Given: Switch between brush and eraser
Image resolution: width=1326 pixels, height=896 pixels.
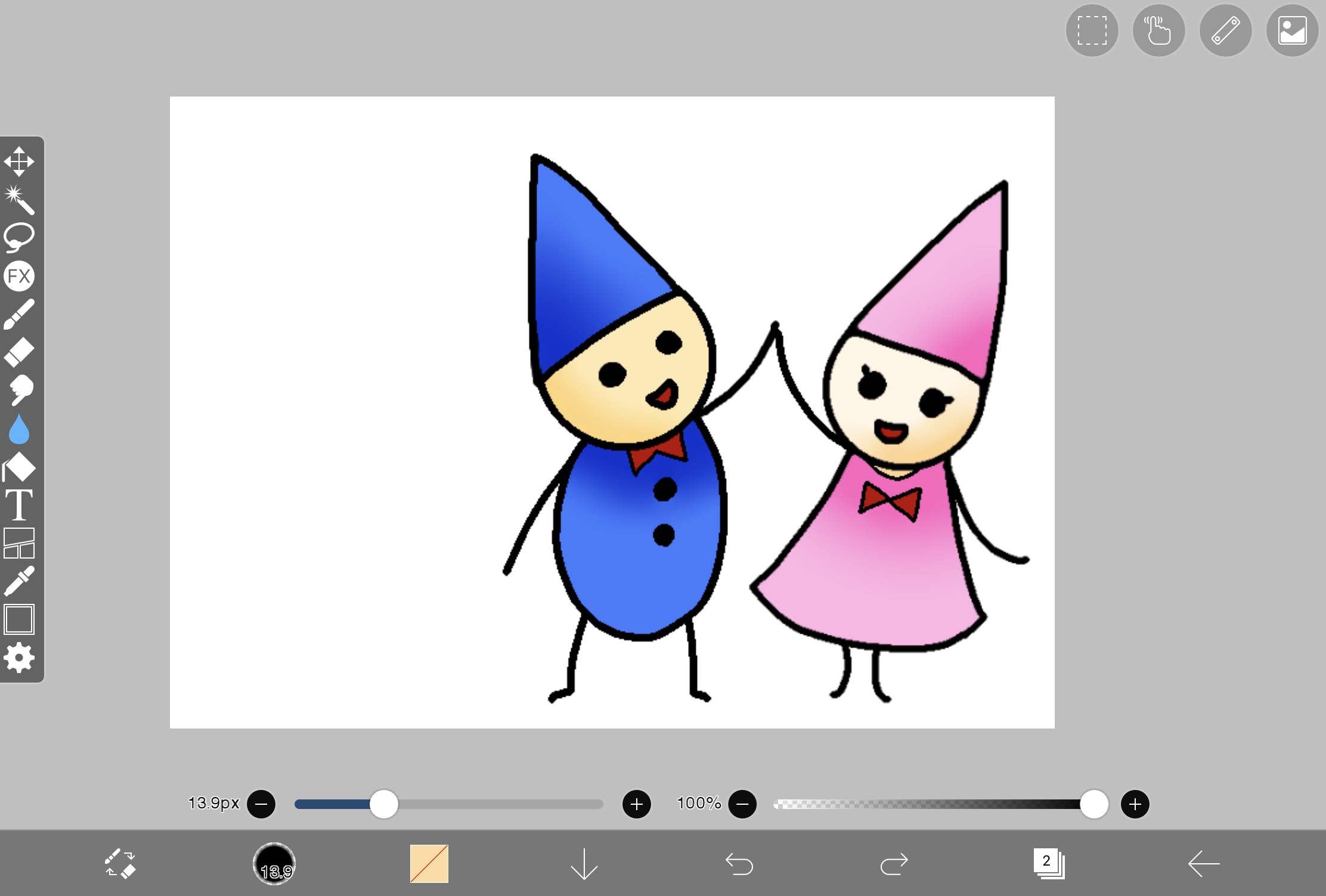Looking at the screenshot, I should [120, 863].
